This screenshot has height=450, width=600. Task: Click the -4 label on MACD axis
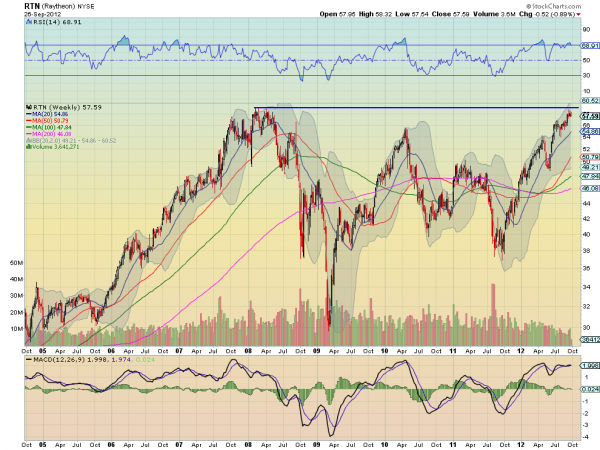pos(586,437)
